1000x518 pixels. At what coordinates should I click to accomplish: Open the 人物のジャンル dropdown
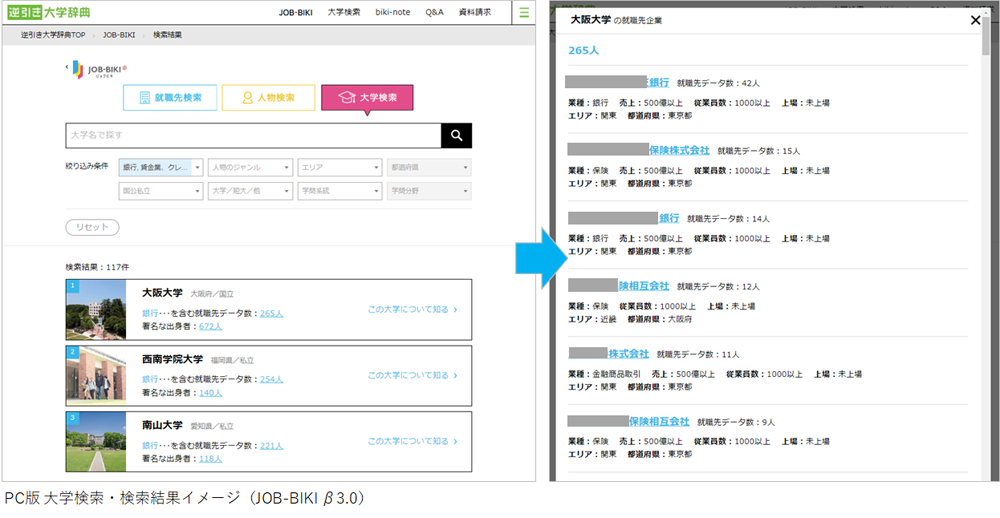(250, 168)
